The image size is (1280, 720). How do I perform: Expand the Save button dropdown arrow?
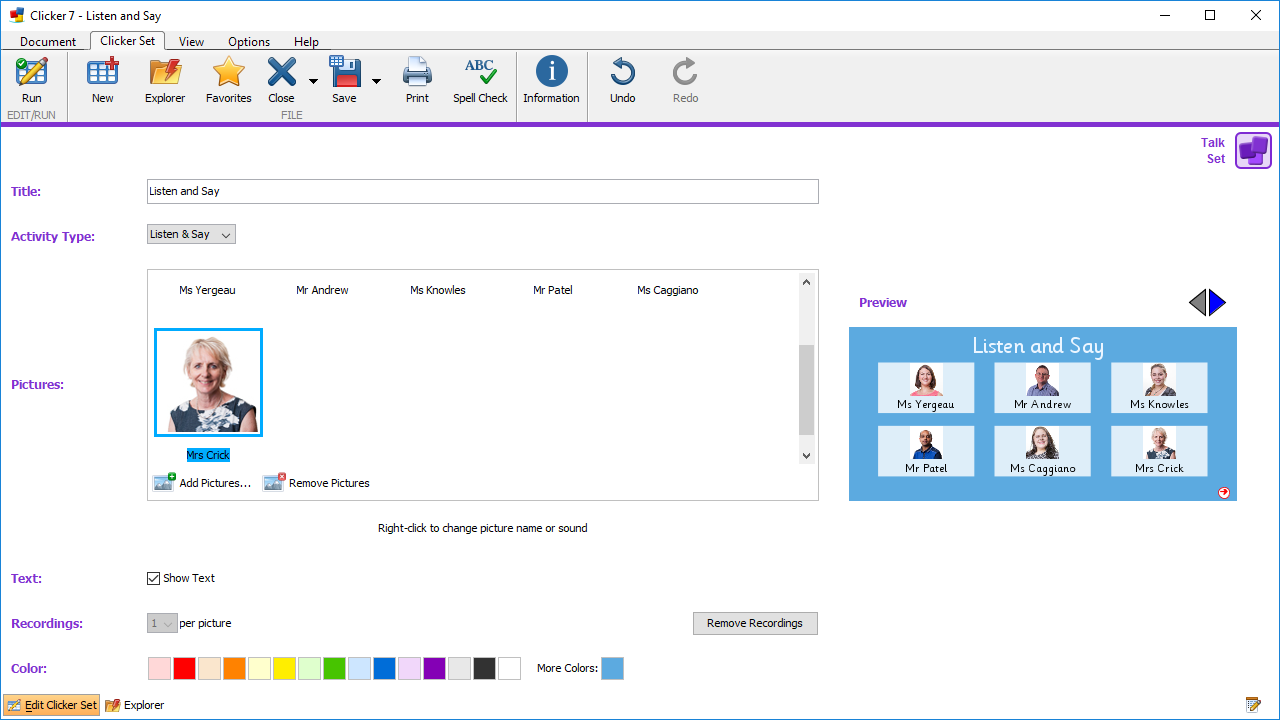[376, 81]
